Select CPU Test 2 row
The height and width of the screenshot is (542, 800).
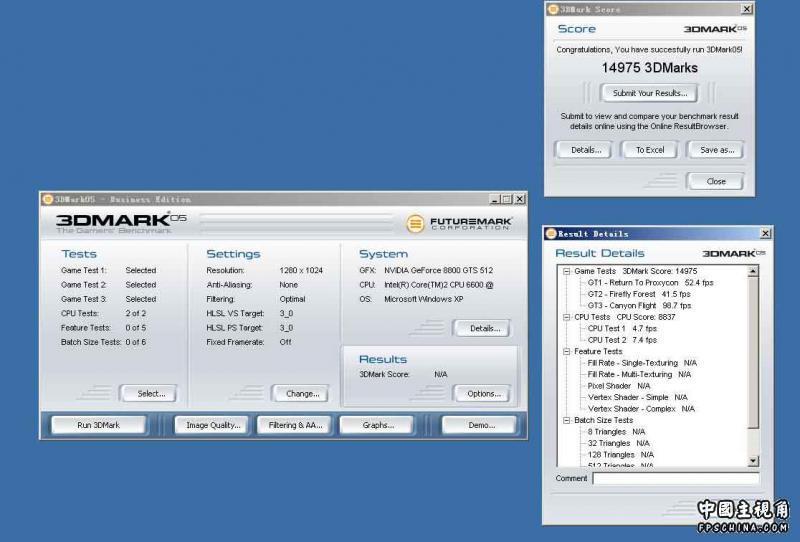tap(622, 340)
